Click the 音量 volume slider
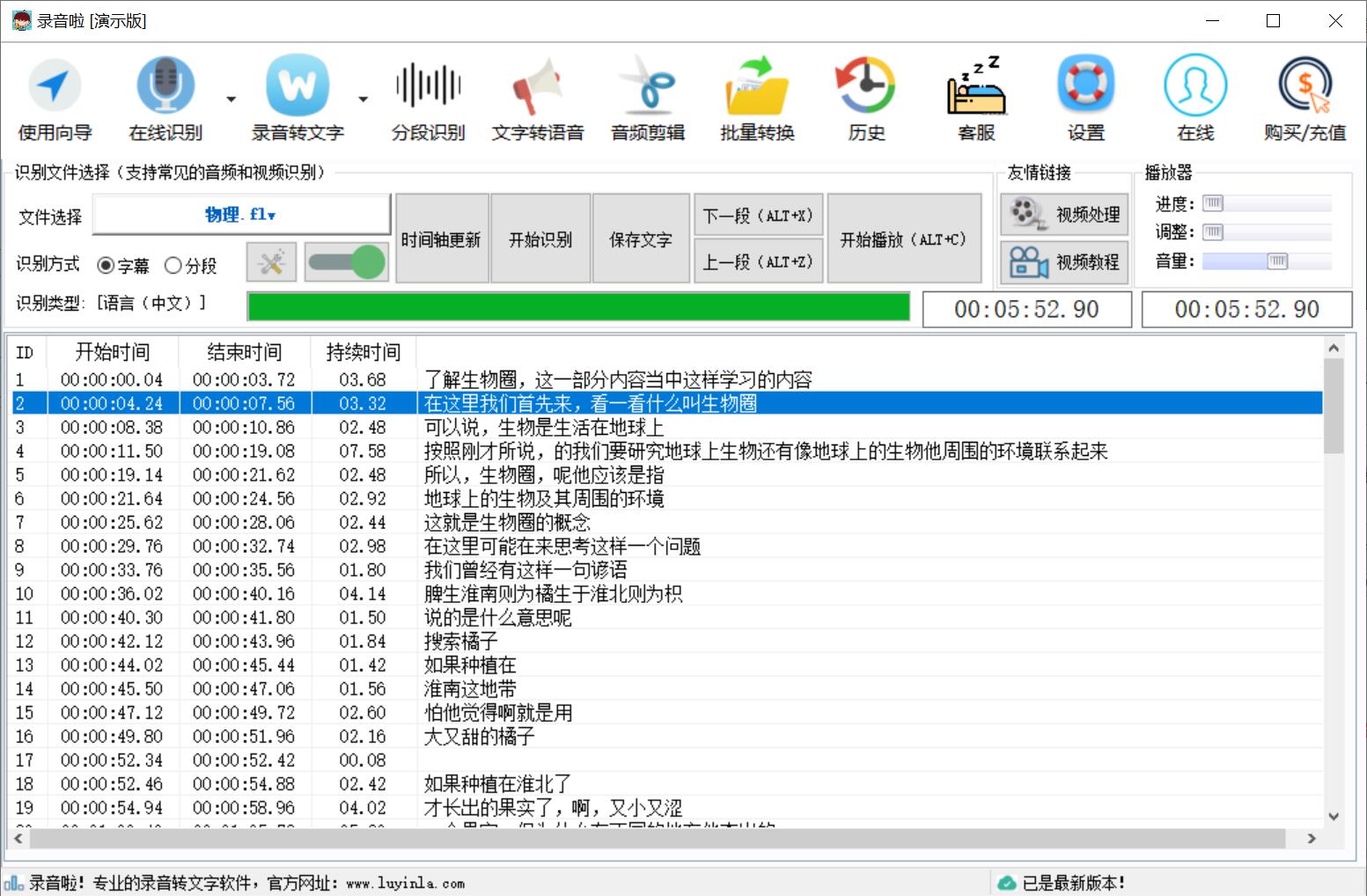 click(x=1267, y=261)
